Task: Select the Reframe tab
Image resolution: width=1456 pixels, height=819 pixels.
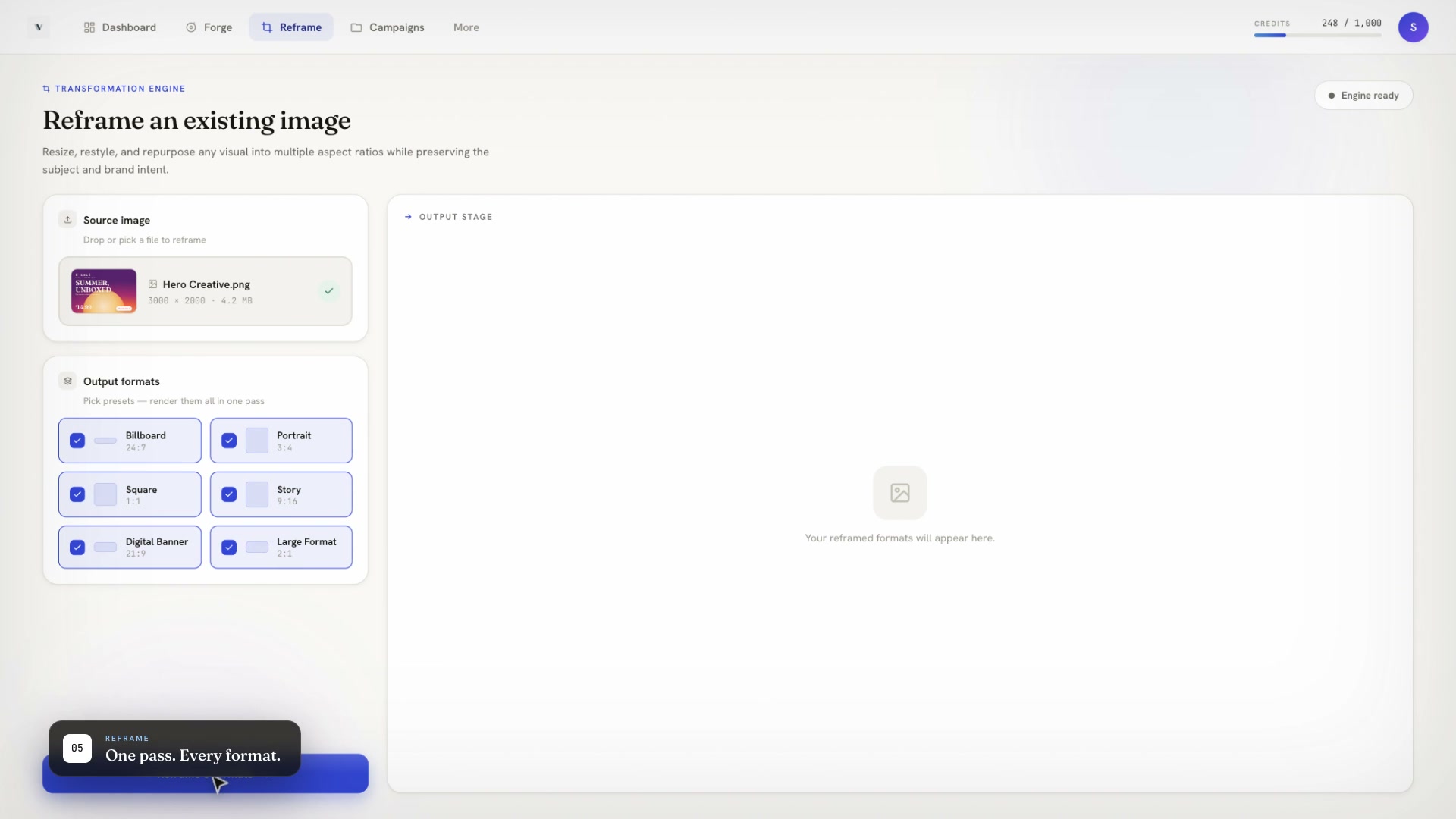Action: pos(291,27)
